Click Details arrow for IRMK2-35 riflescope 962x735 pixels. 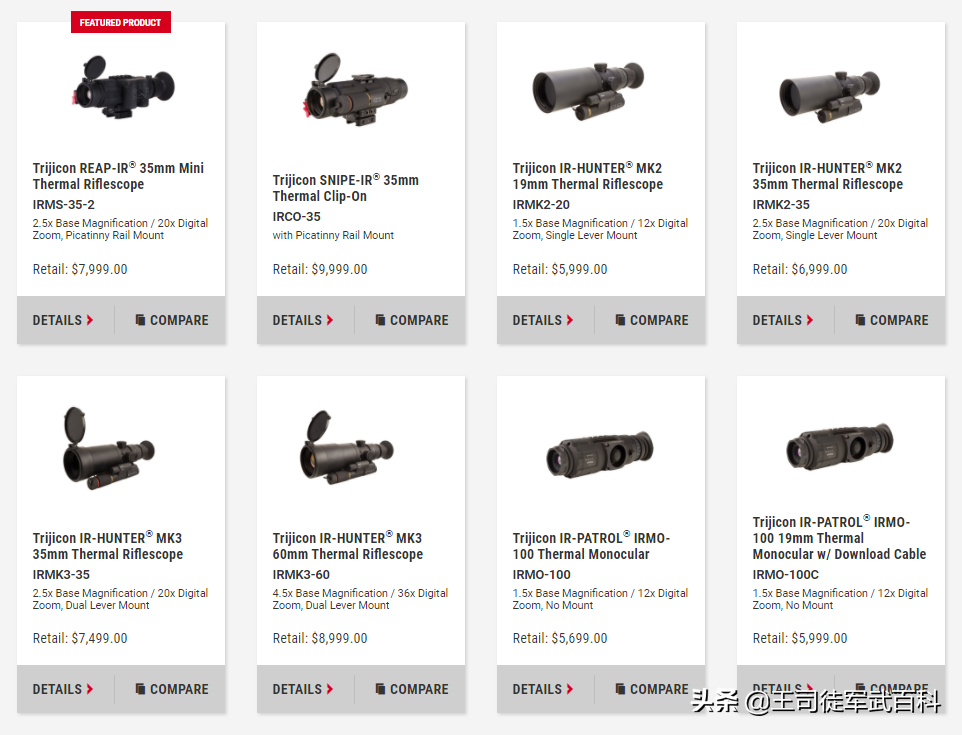tap(809, 320)
